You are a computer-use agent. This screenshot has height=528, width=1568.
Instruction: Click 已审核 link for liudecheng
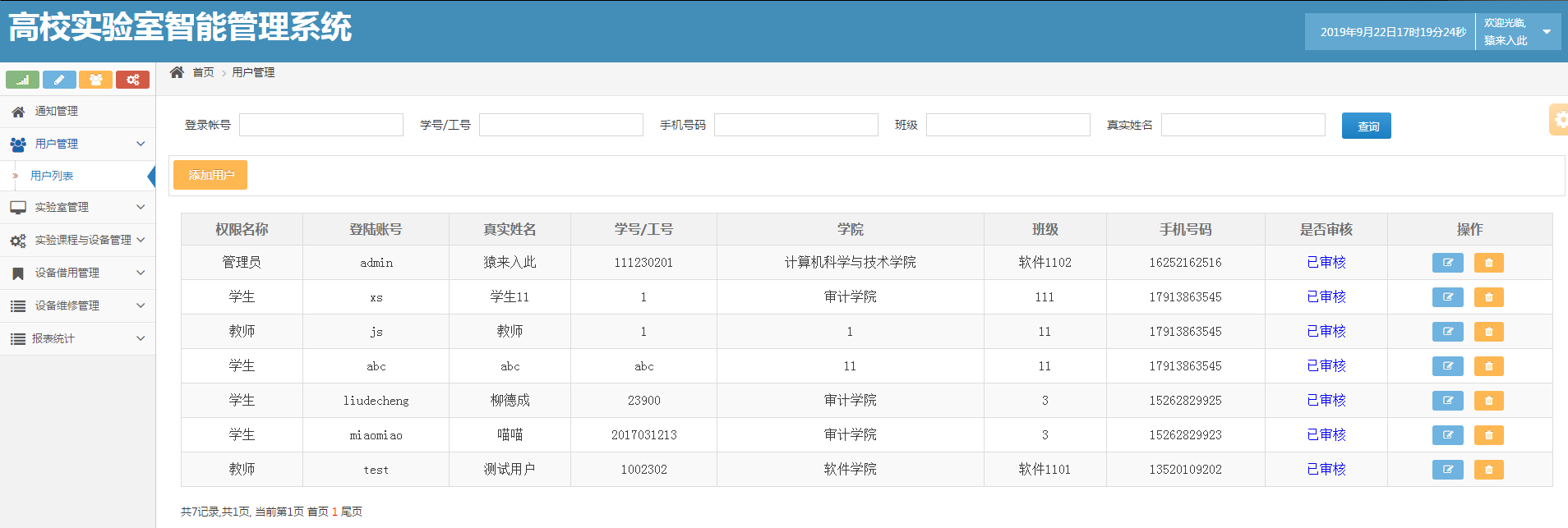click(1326, 401)
